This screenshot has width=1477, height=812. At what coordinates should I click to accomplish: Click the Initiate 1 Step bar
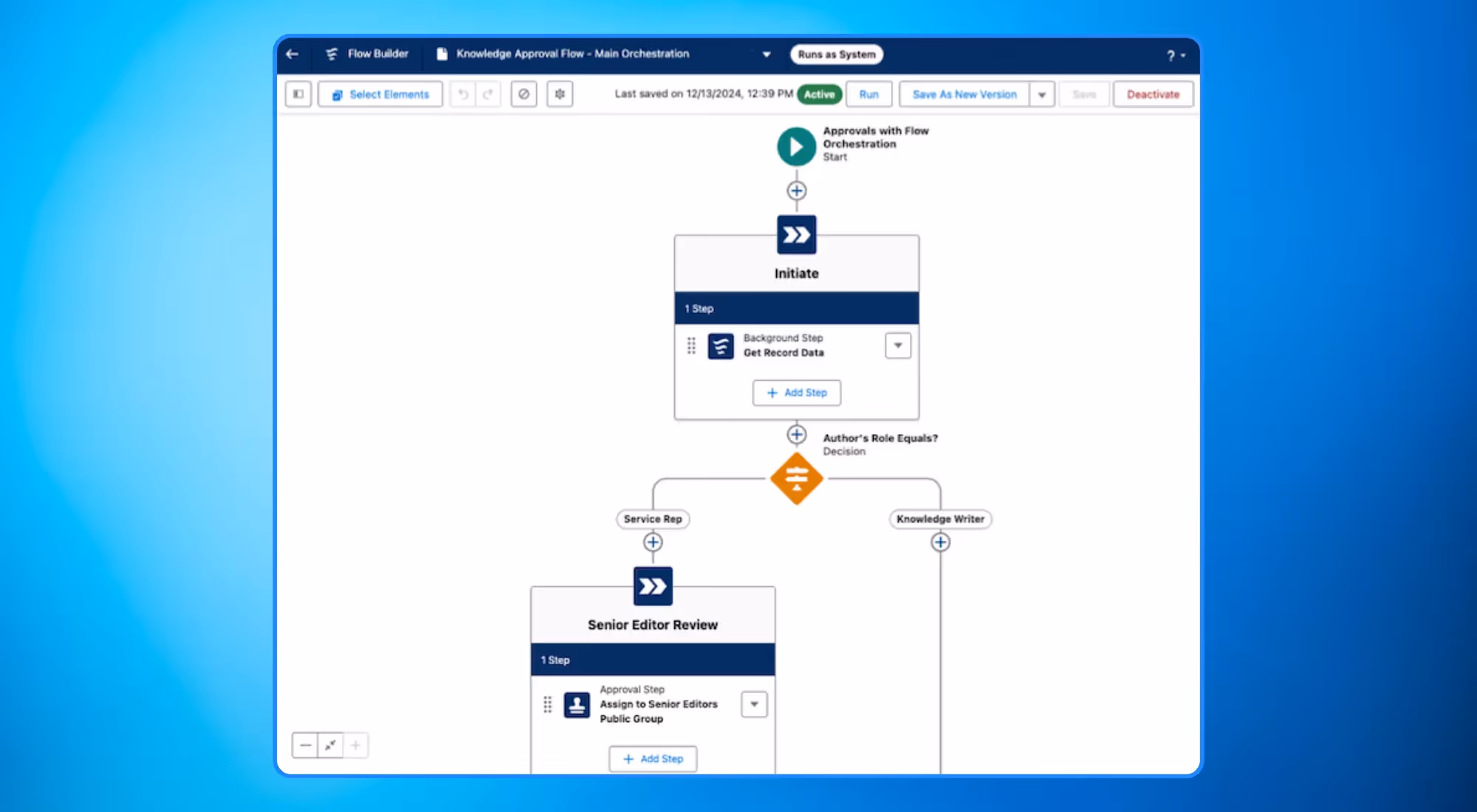(796, 309)
